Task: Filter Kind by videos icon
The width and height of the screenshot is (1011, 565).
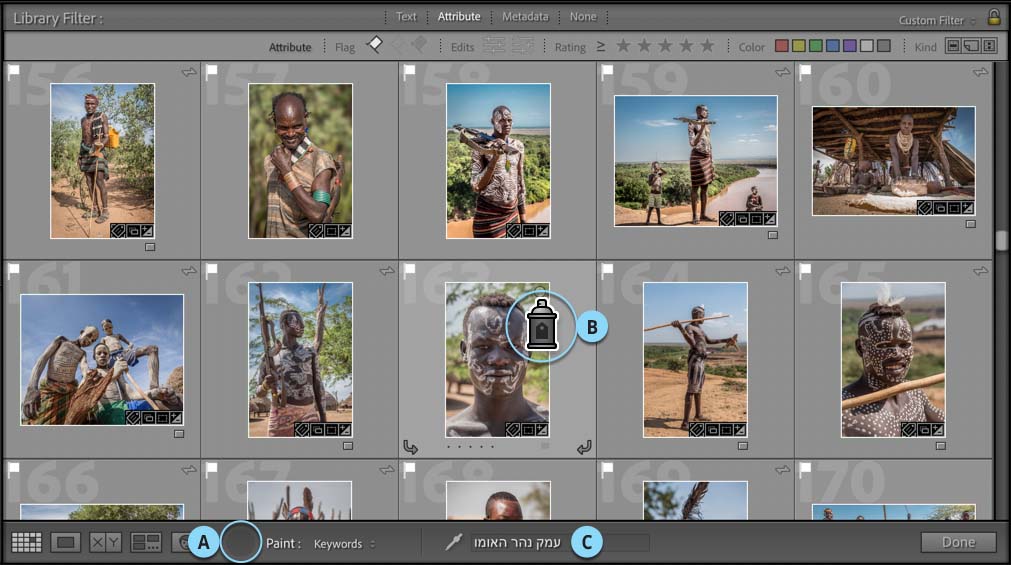Action: (989, 46)
